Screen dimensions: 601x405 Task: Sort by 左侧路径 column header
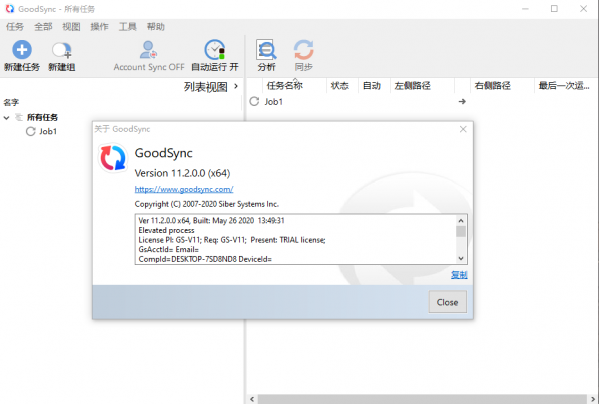(x=412, y=85)
